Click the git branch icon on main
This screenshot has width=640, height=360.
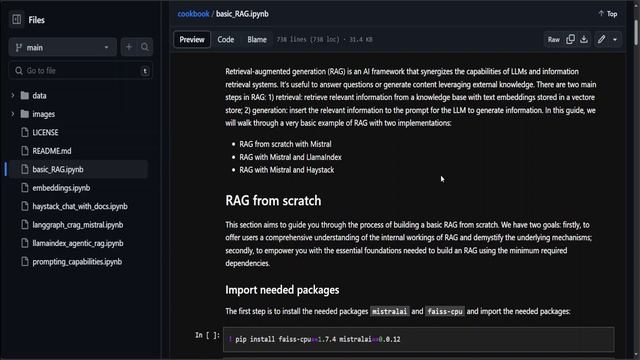point(18,47)
